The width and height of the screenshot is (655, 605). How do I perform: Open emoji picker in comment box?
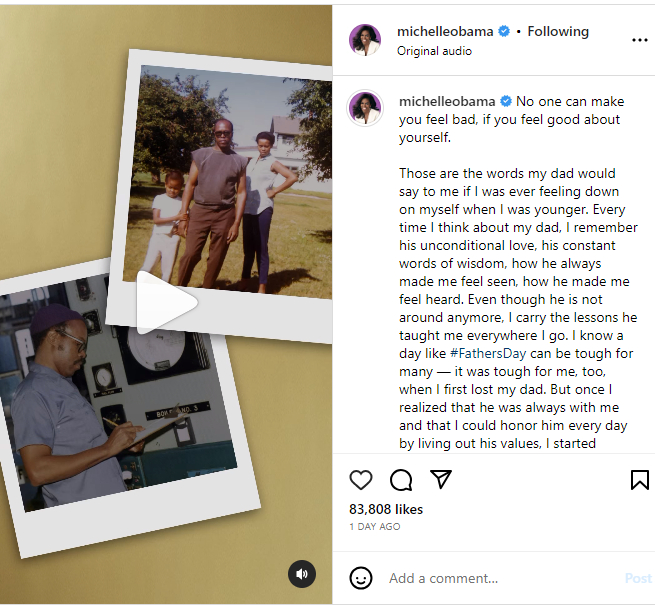point(361,578)
